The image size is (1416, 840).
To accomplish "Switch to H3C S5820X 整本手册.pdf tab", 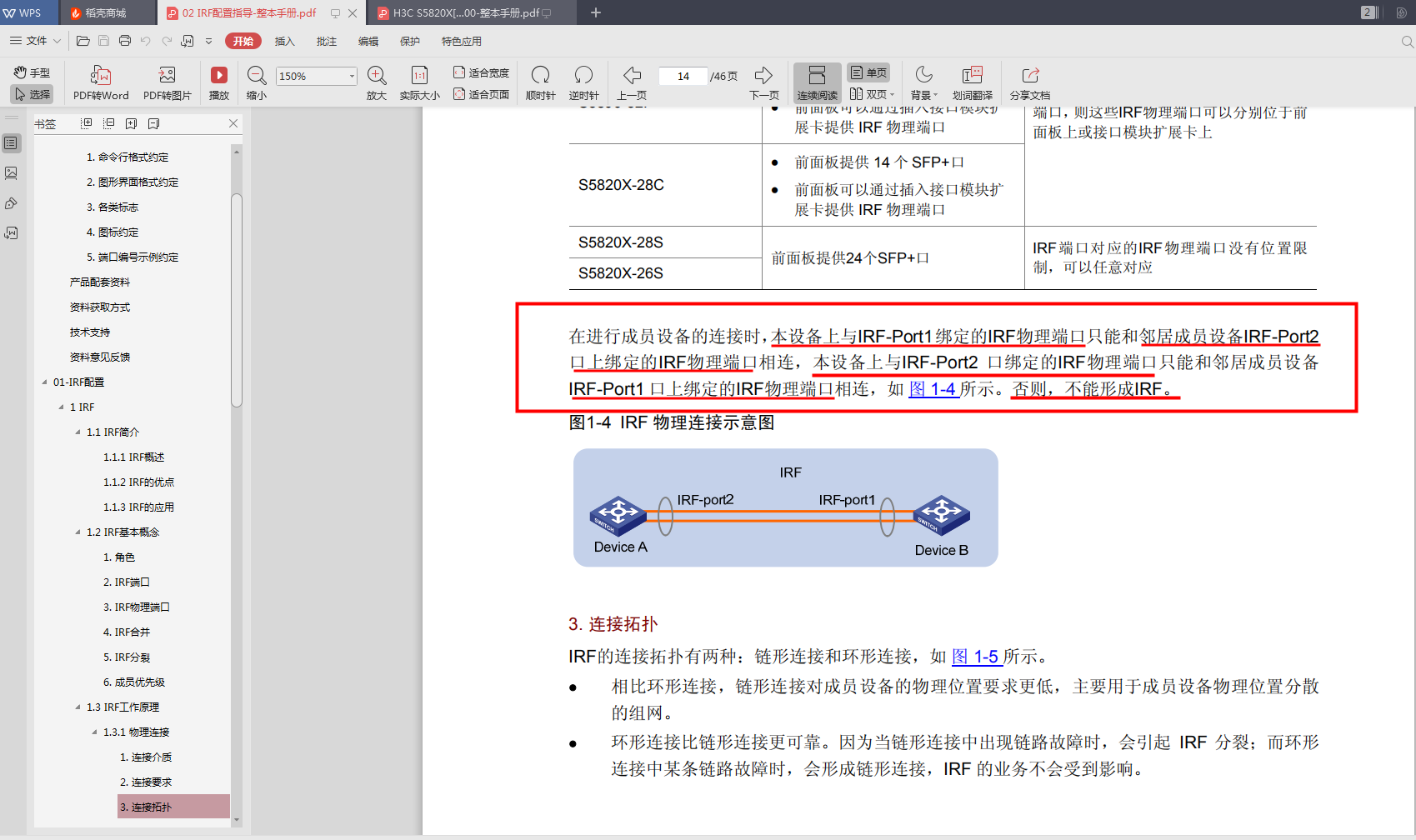I will (471, 12).
